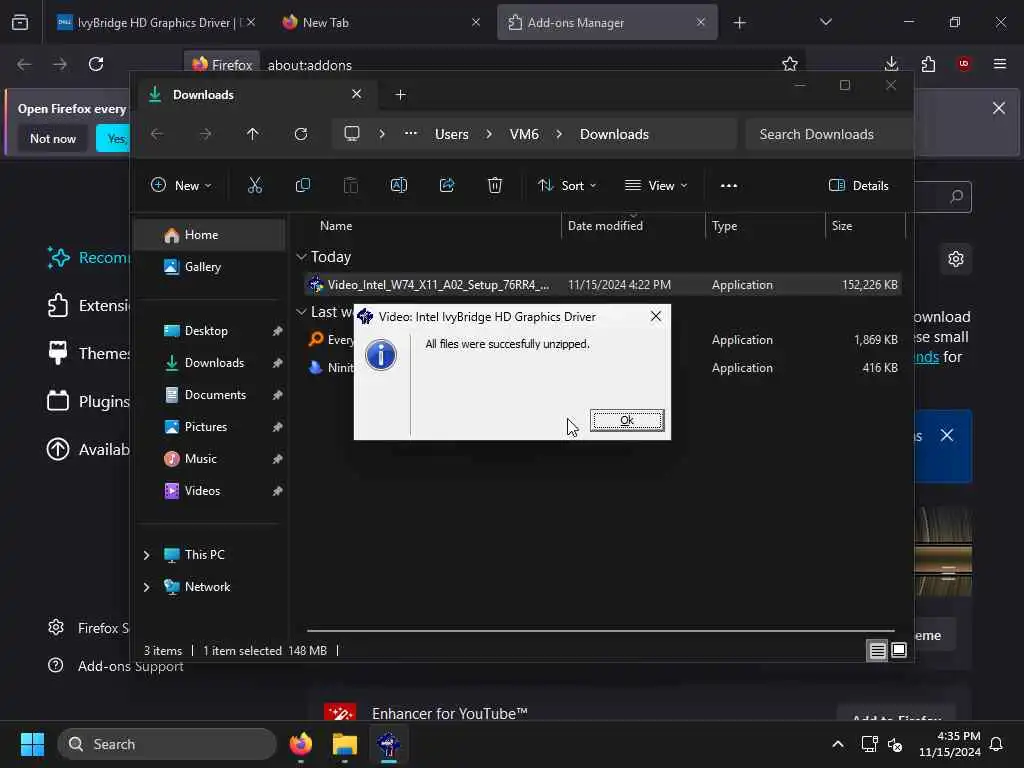This screenshot has height=768, width=1024.
Task: Click the Cut icon in Explorer toolbar
Action: tap(255, 185)
